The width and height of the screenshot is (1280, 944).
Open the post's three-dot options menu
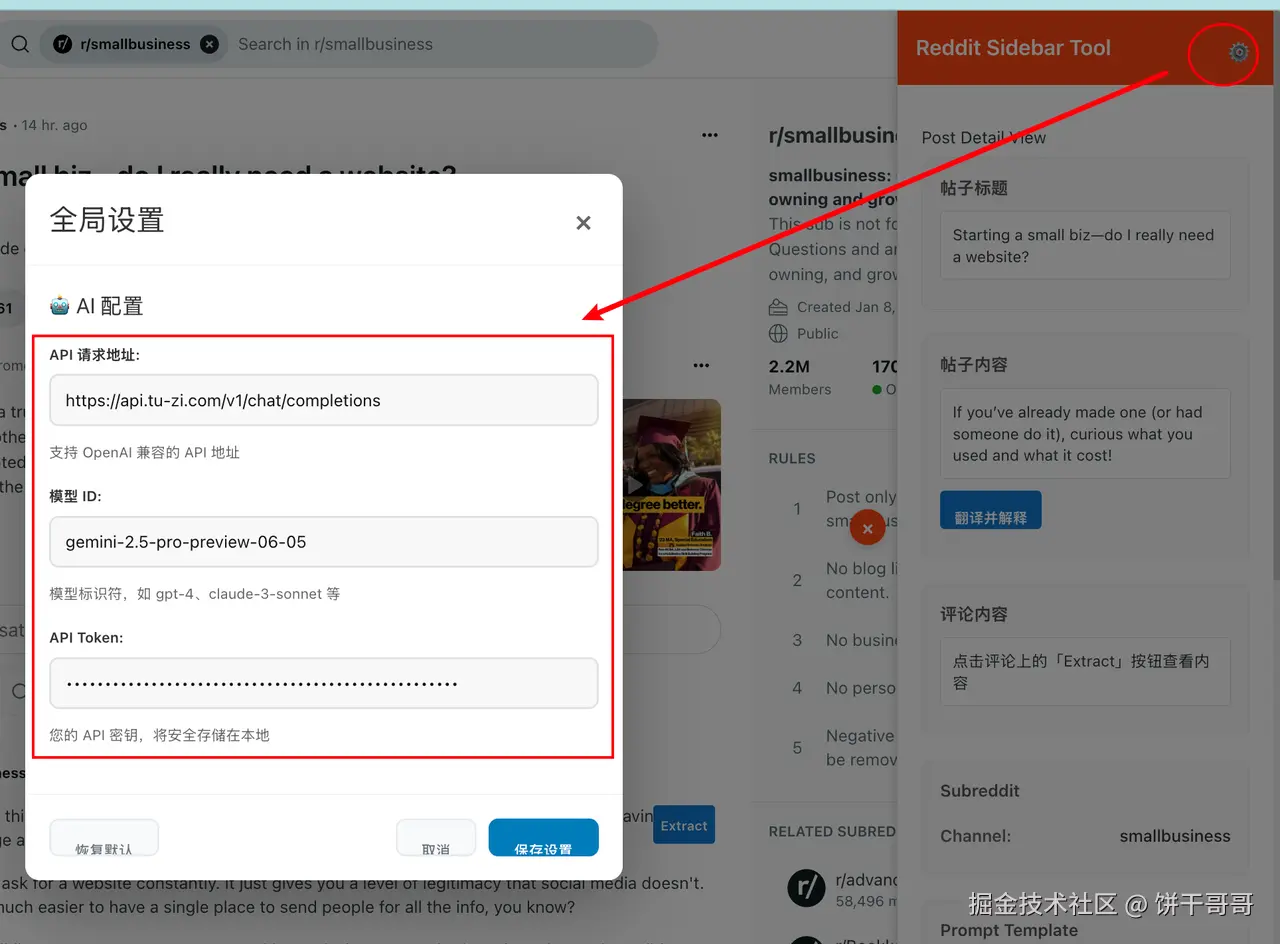click(710, 135)
